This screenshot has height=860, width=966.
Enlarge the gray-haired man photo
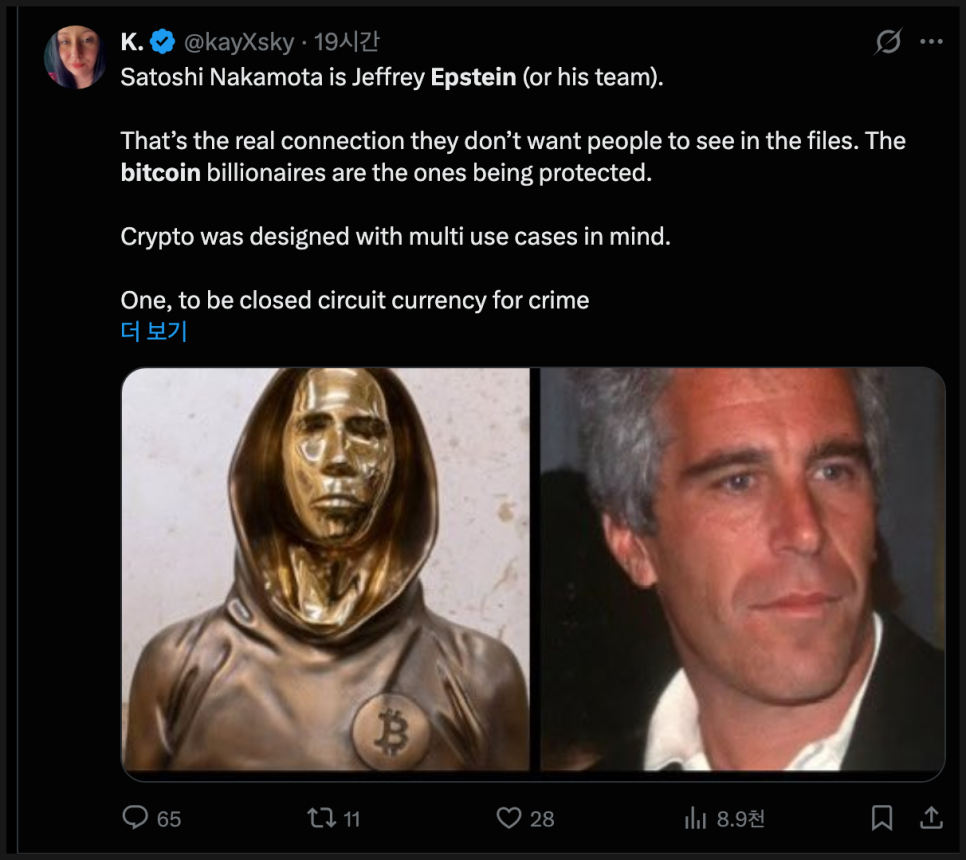(x=742, y=569)
